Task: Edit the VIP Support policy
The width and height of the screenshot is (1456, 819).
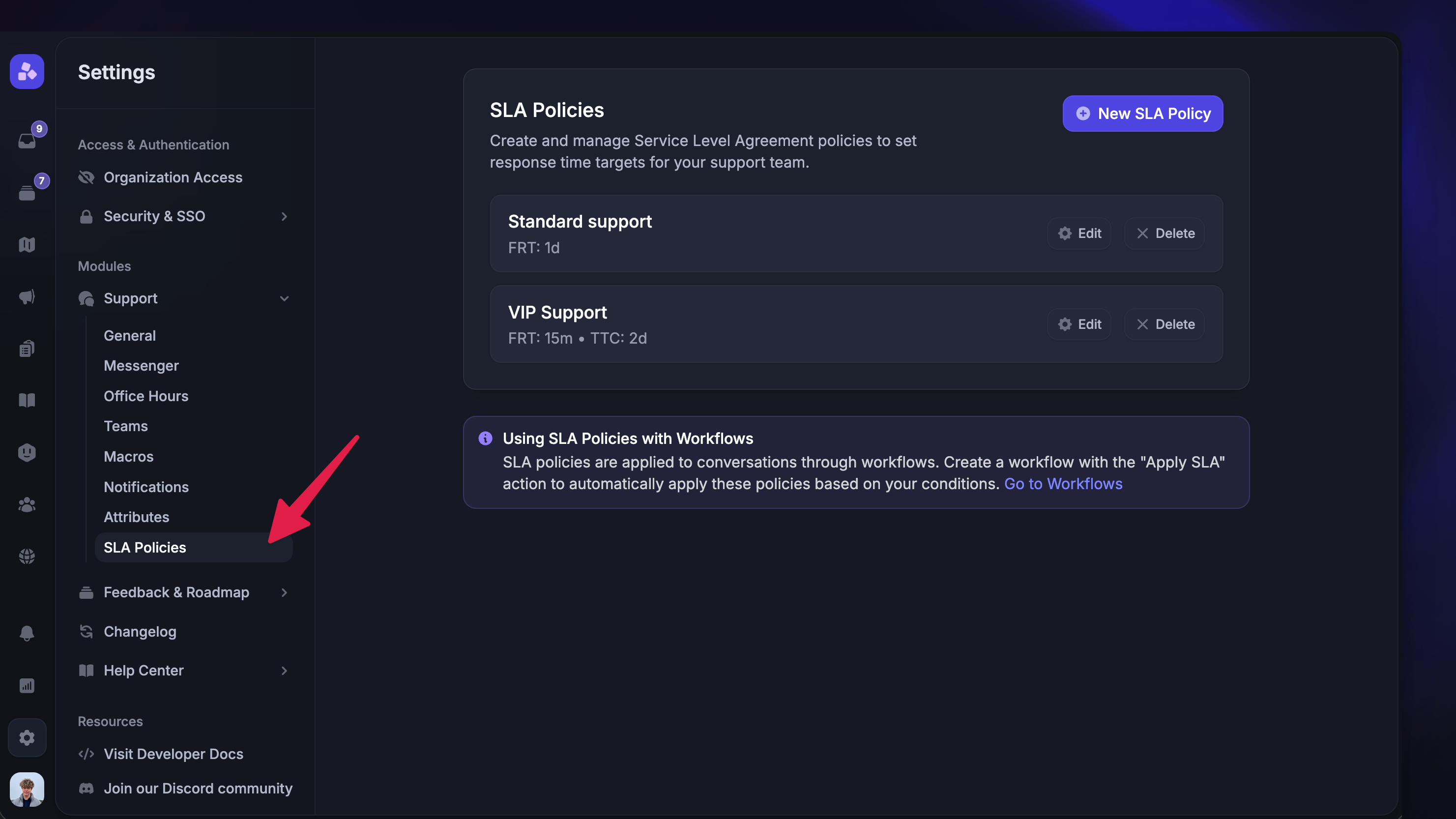Action: coord(1079,324)
